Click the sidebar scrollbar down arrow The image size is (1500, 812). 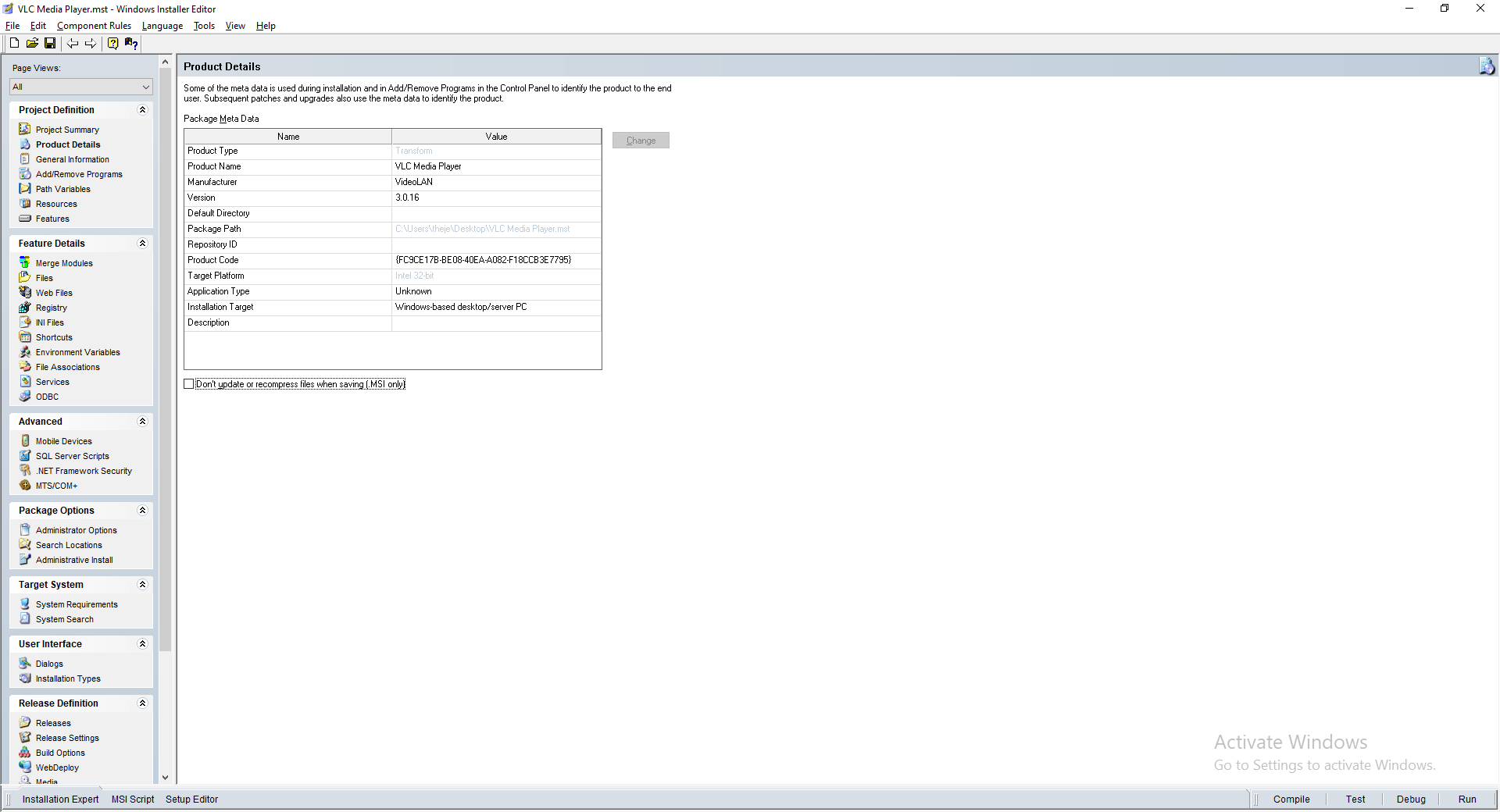point(165,778)
